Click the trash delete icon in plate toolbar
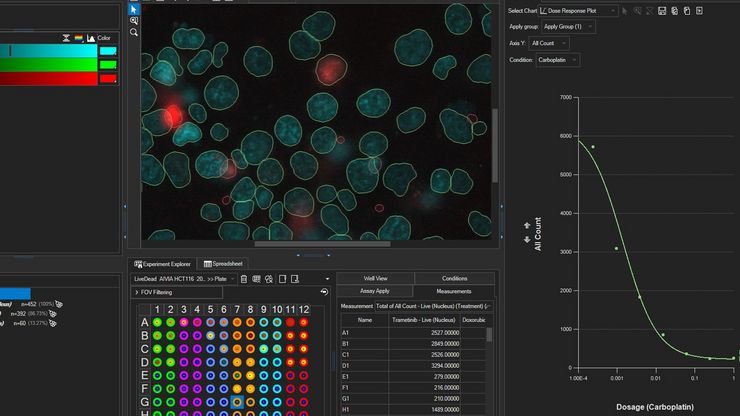Viewport: 740px width, 416px height. (244, 279)
